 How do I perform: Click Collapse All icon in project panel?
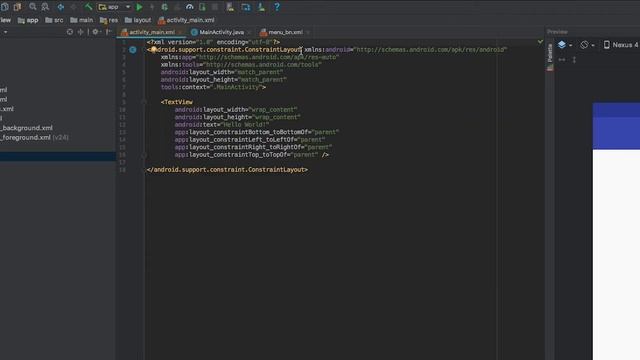click(x=80, y=32)
